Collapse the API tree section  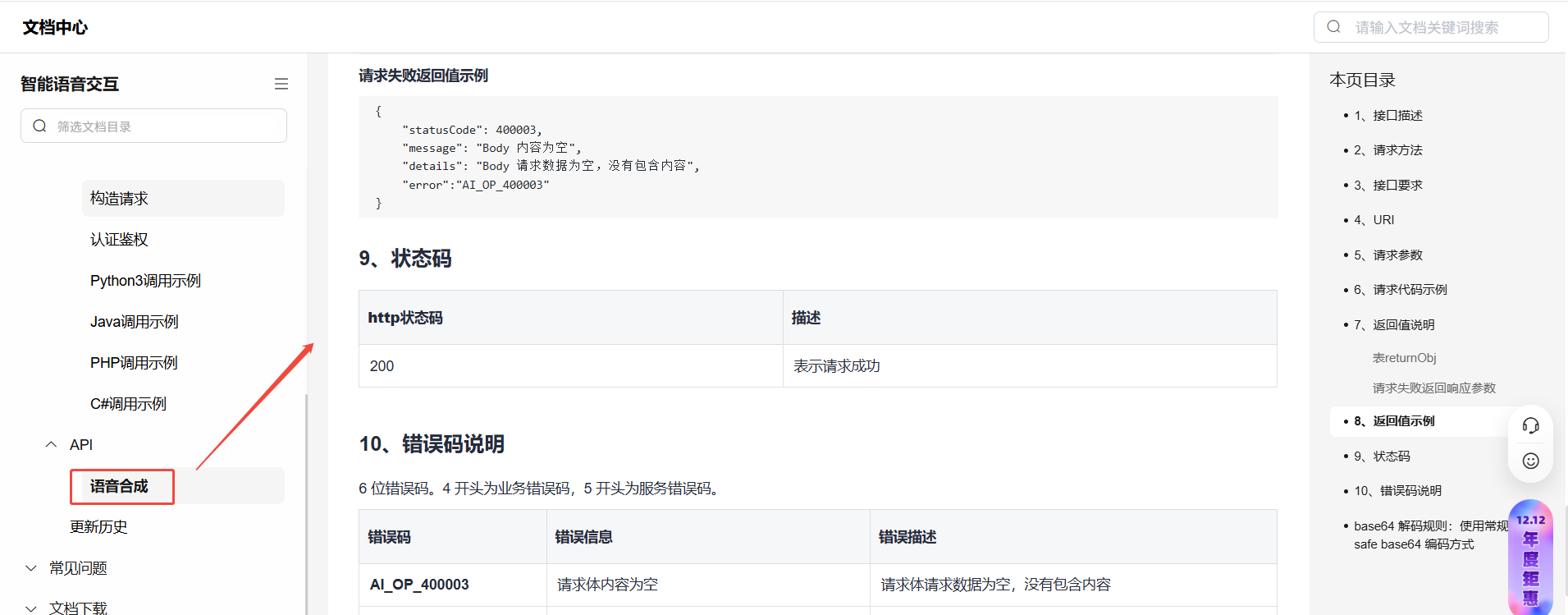click(x=51, y=444)
